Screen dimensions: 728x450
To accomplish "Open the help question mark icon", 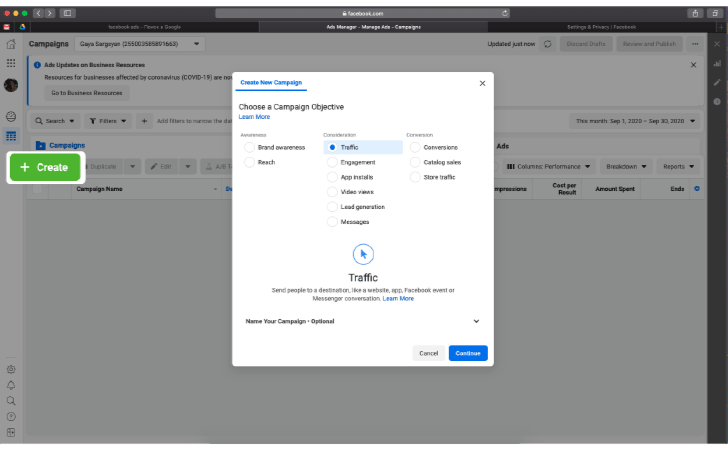I will pos(11,417).
